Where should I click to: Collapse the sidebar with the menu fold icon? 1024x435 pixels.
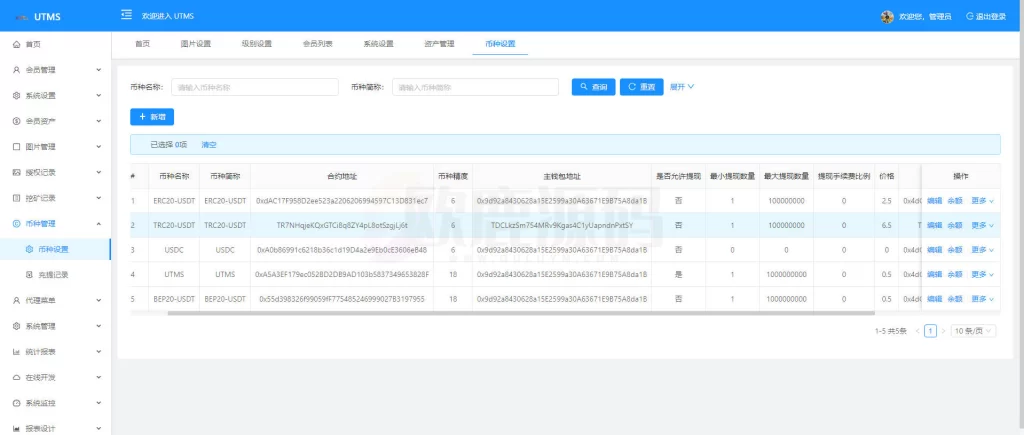click(x=127, y=15)
